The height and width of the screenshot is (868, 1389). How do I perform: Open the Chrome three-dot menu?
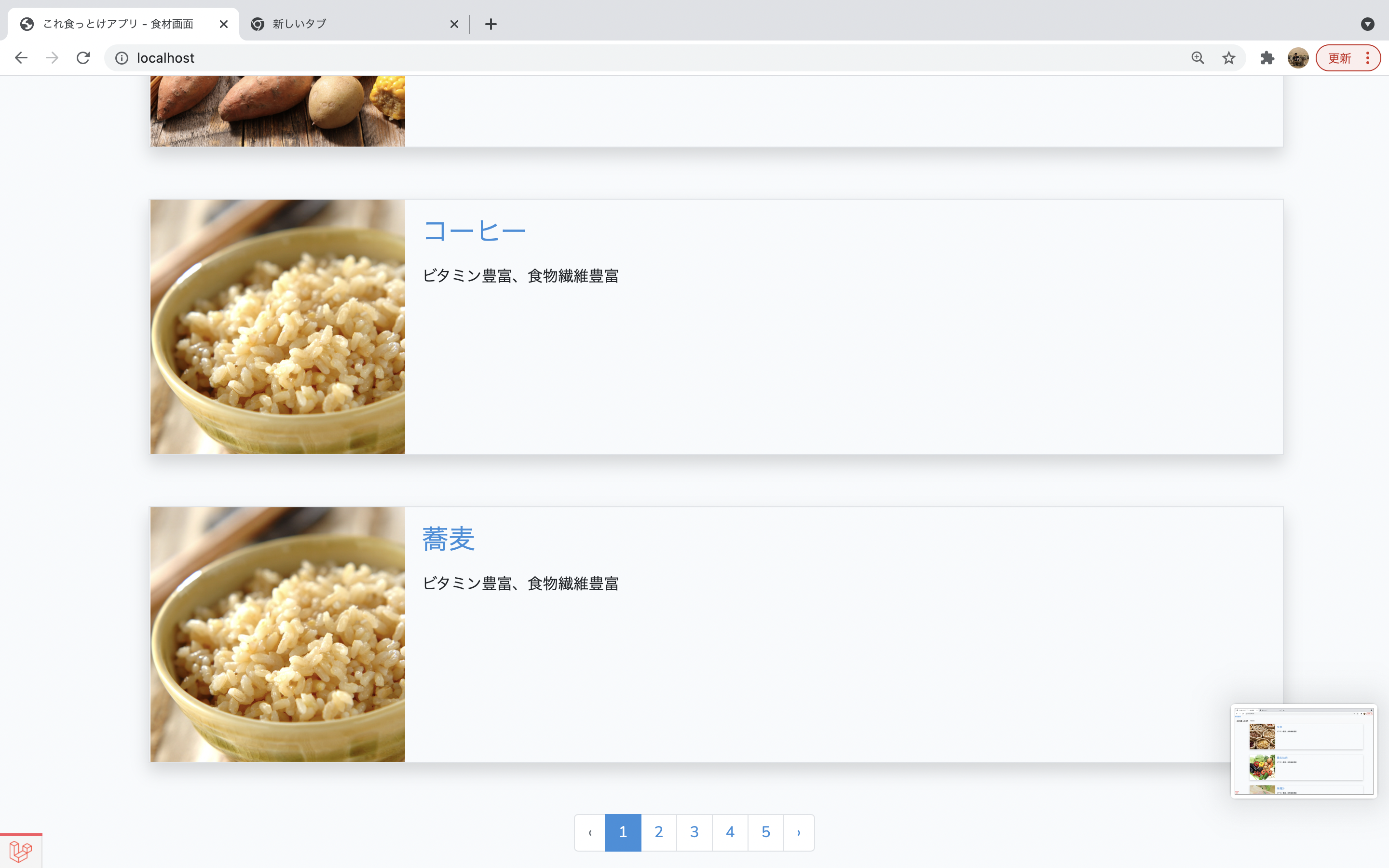(1368, 58)
